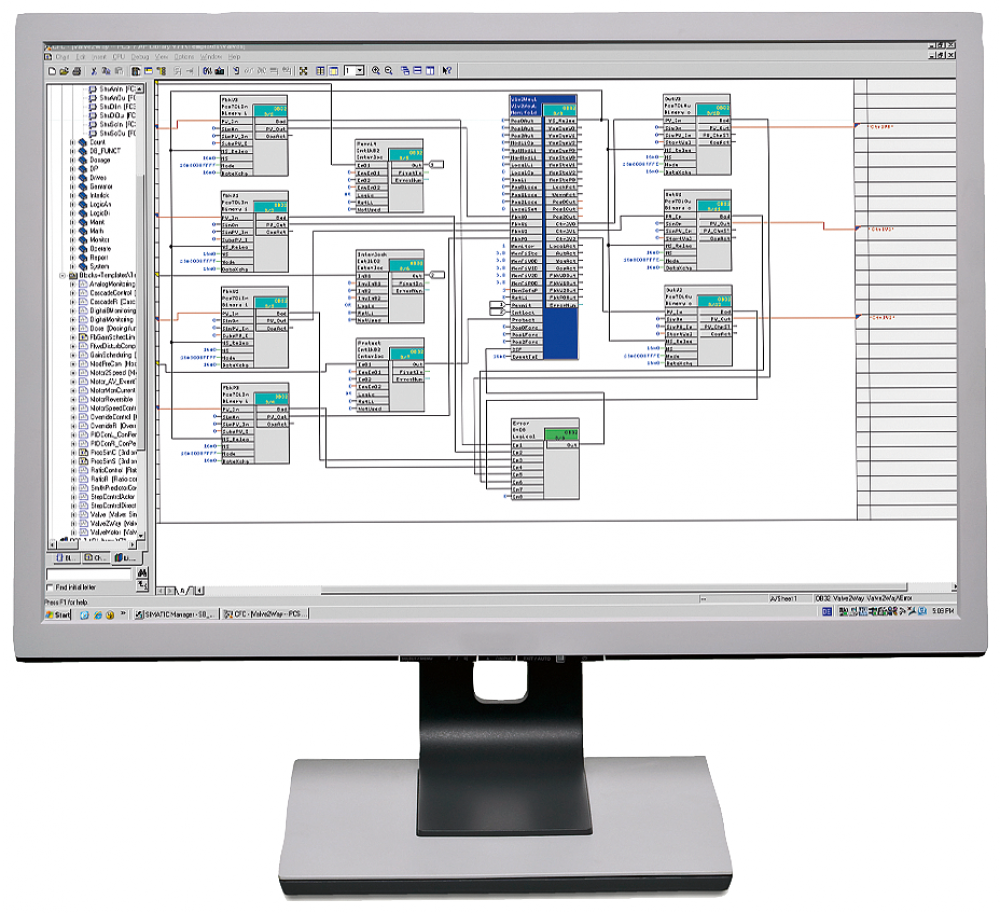Image resolution: width=1000 pixels, height=913 pixels.
Task: Open the Options menu
Action: [x=184, y=57]
